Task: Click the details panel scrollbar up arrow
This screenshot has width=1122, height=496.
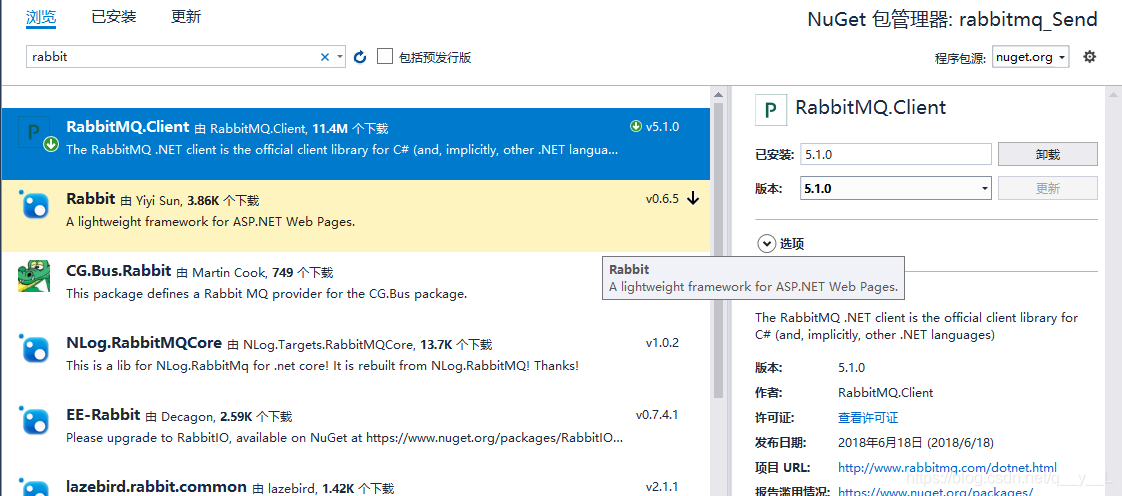Action: pyautogui.click(x=1115, y=94)
